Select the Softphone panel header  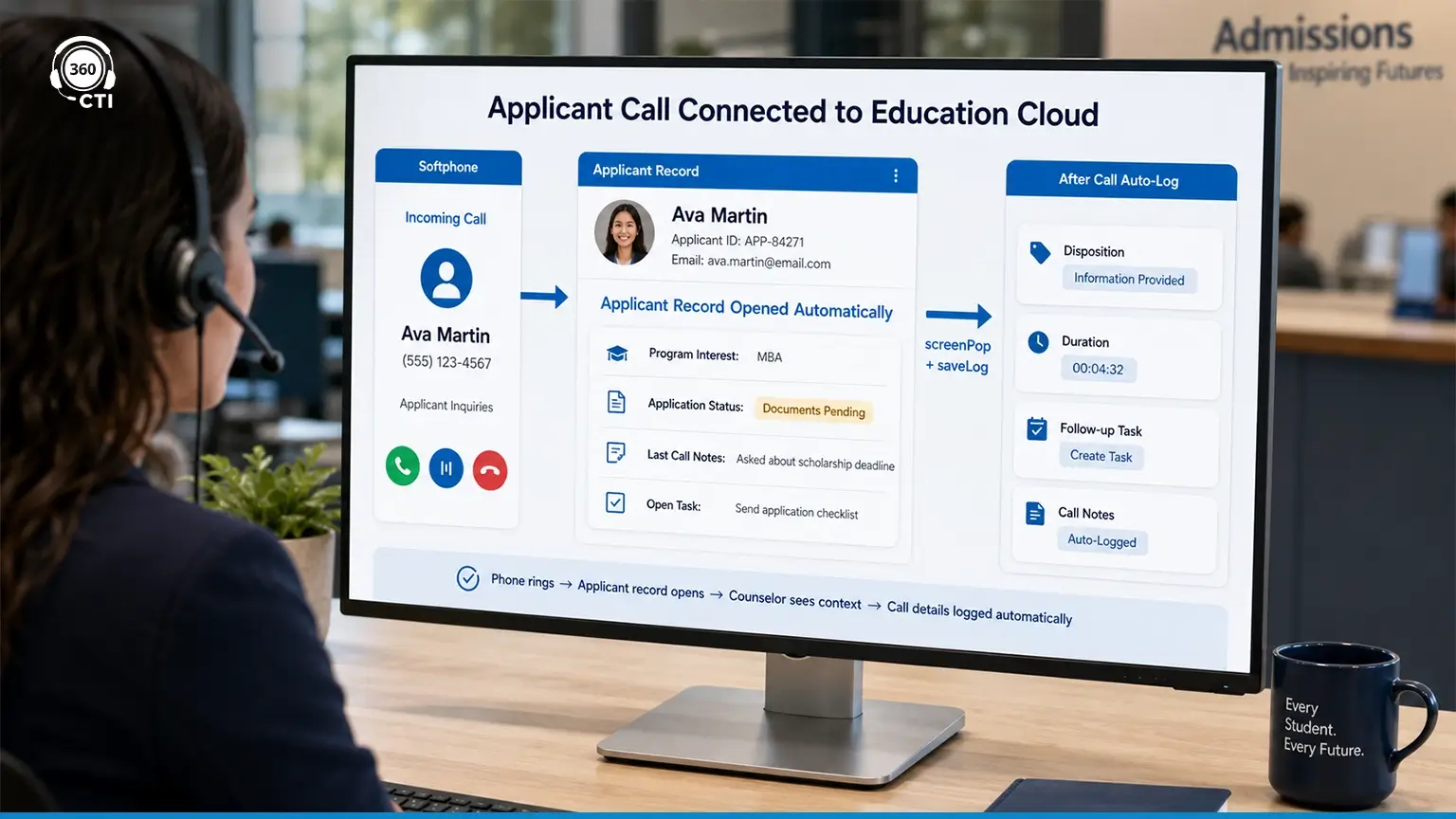[448, 167]
